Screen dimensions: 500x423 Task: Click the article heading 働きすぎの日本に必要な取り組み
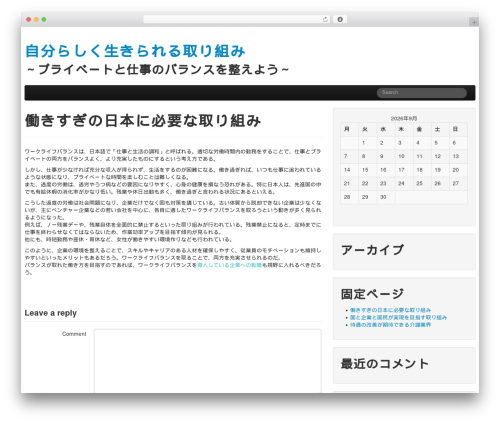click(x=143, y=121)
